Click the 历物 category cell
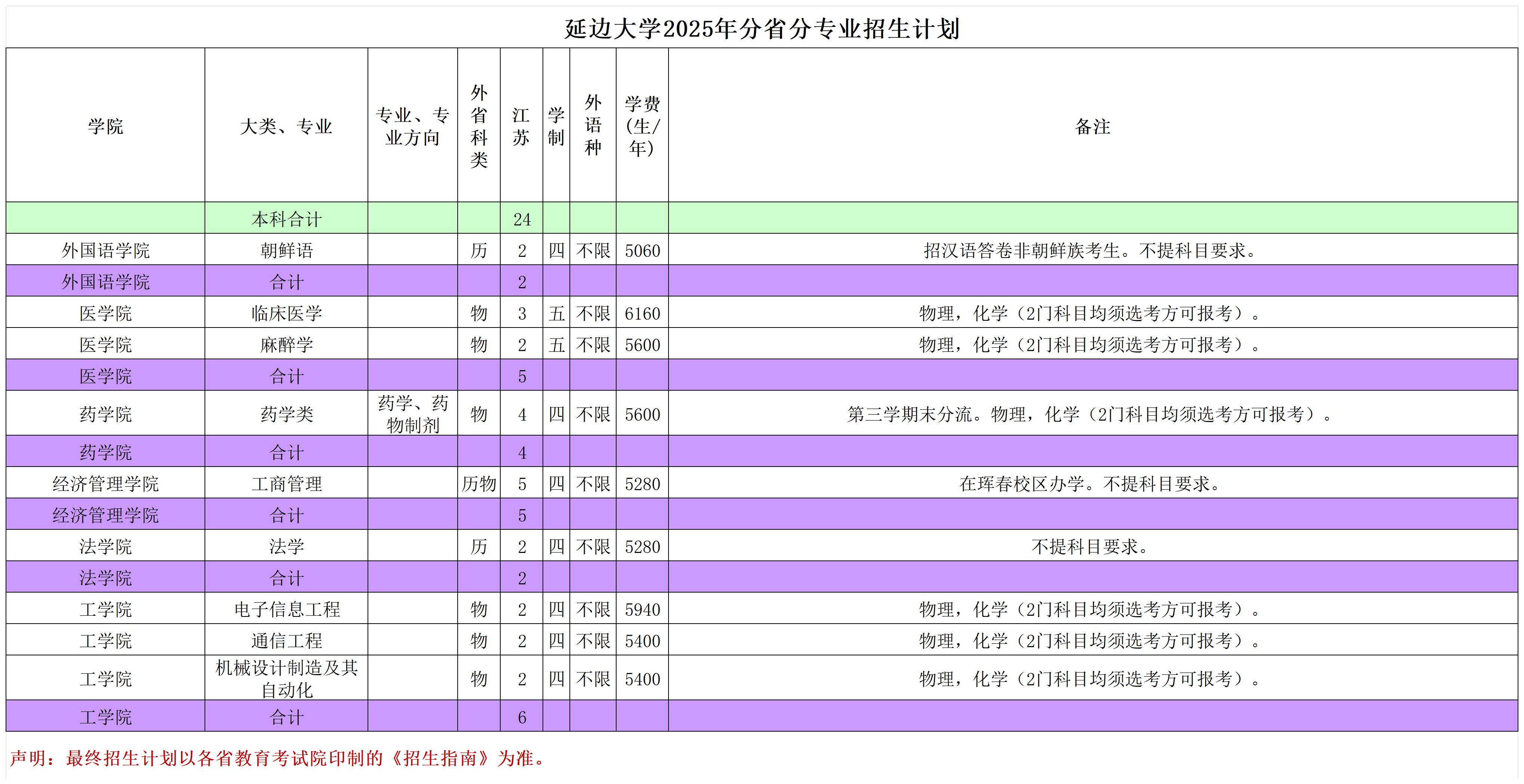Viewport: 1524px width, 784px height. [479, 483]
